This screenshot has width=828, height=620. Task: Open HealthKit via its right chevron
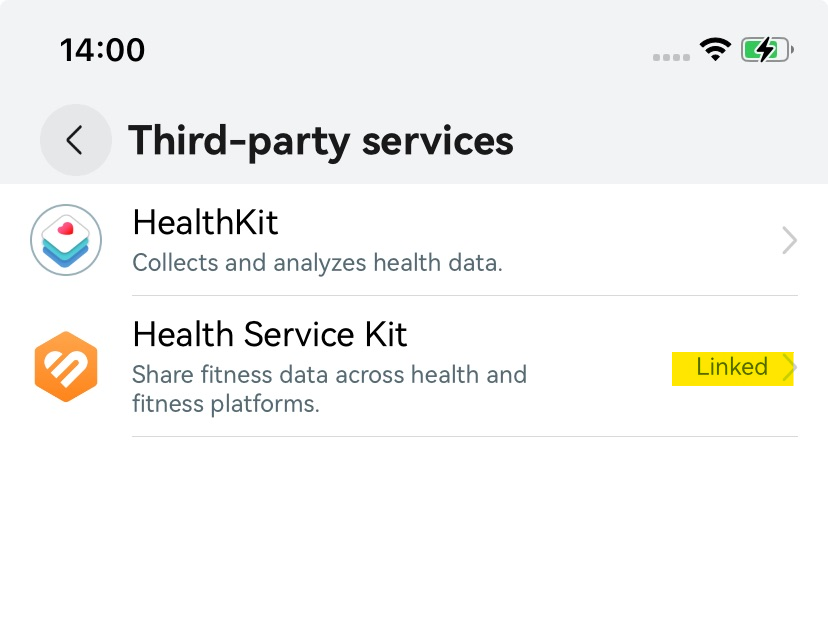pyautogui.click(x=789, y=240)
